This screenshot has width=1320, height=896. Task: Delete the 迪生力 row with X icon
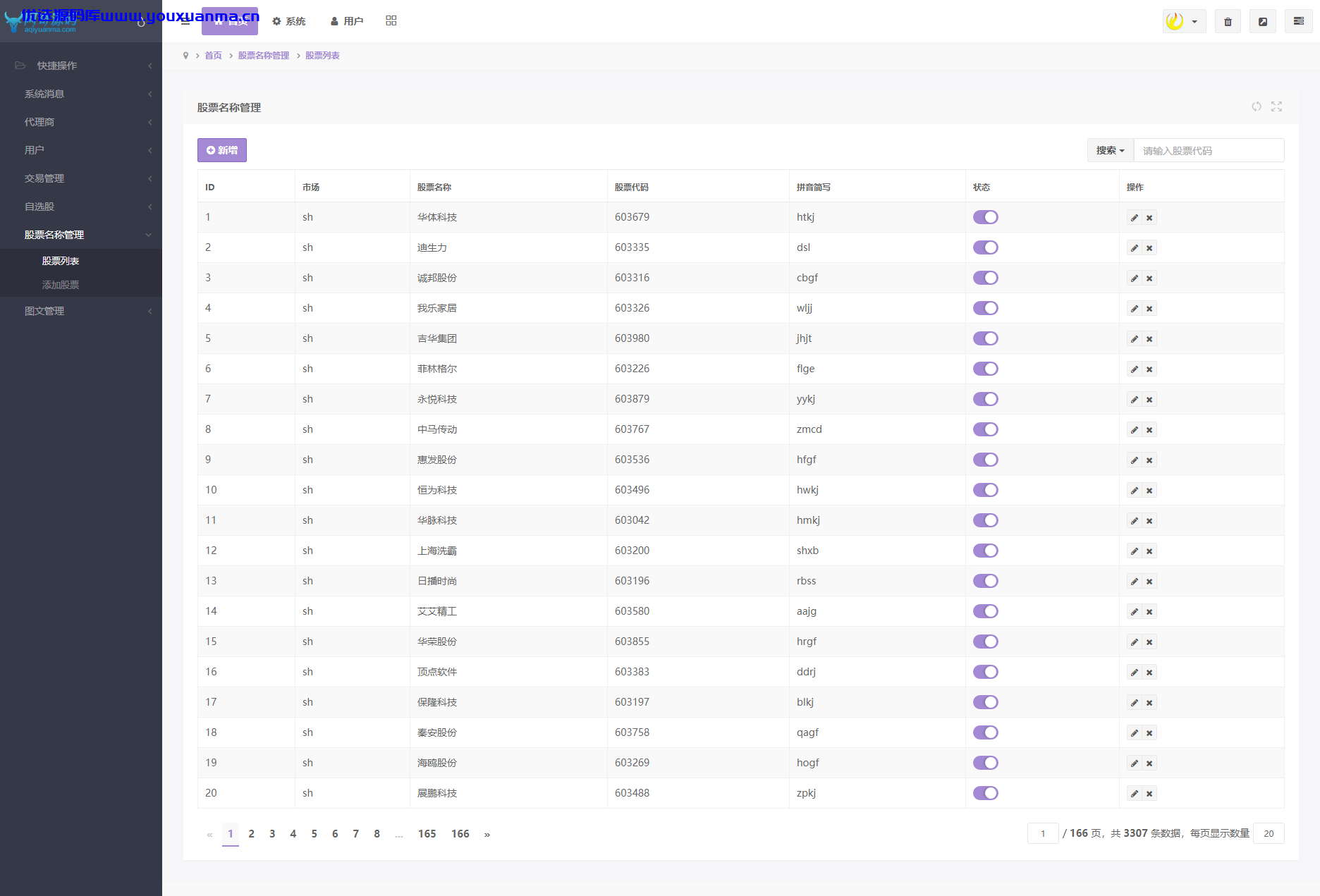1149,248
